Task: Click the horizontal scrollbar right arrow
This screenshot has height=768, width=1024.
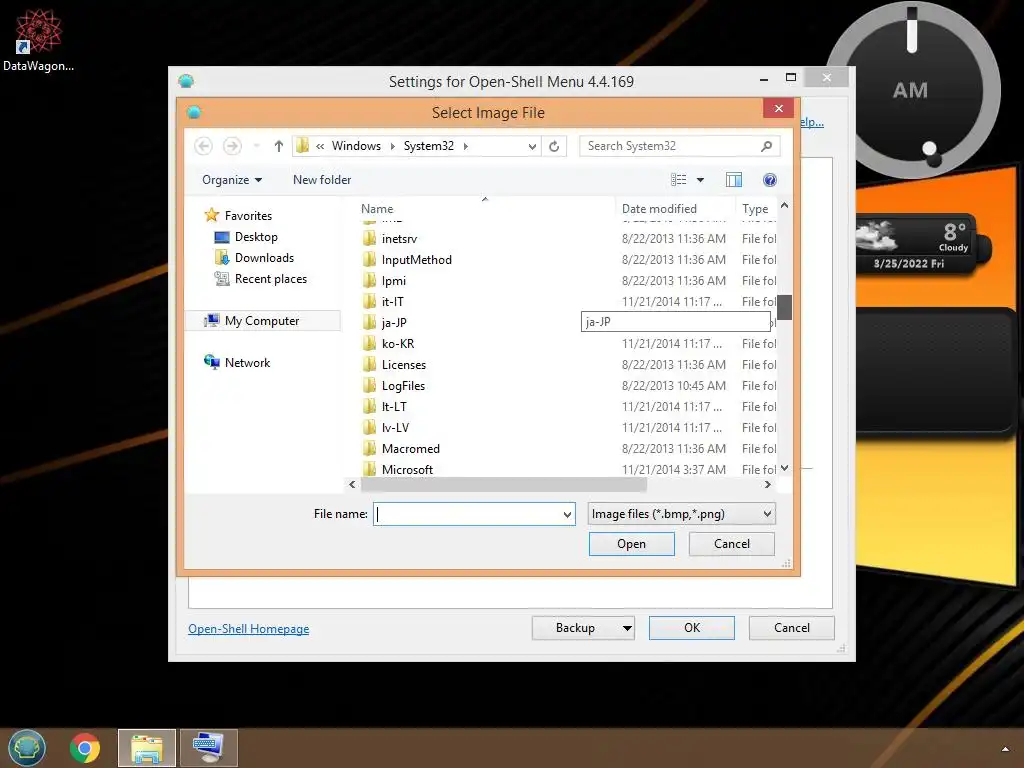Action: point(767,485)
